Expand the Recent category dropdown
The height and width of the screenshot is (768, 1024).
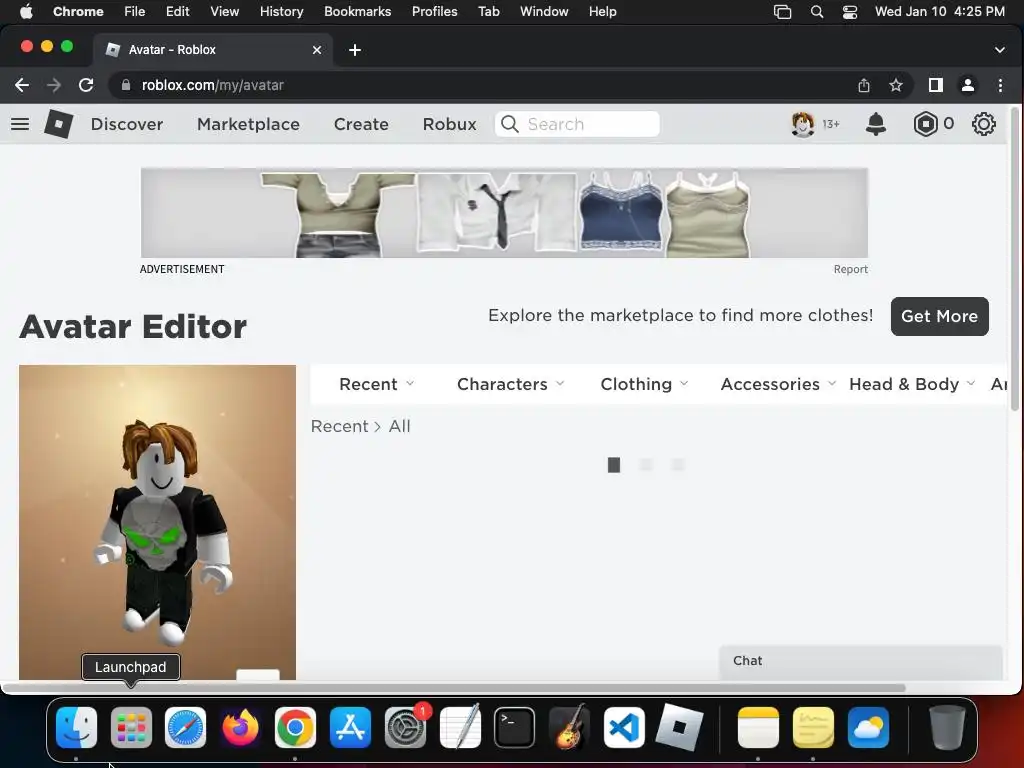click(377, 384)
